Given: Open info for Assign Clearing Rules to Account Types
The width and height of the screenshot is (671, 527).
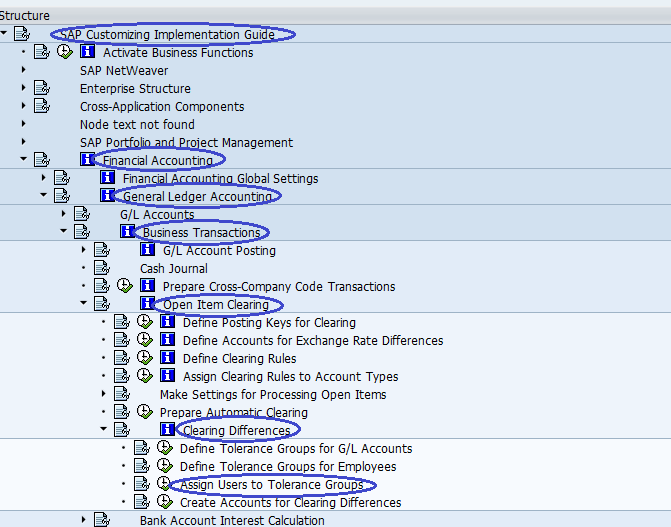Looking at the screenshot, I should pos(168,375).
